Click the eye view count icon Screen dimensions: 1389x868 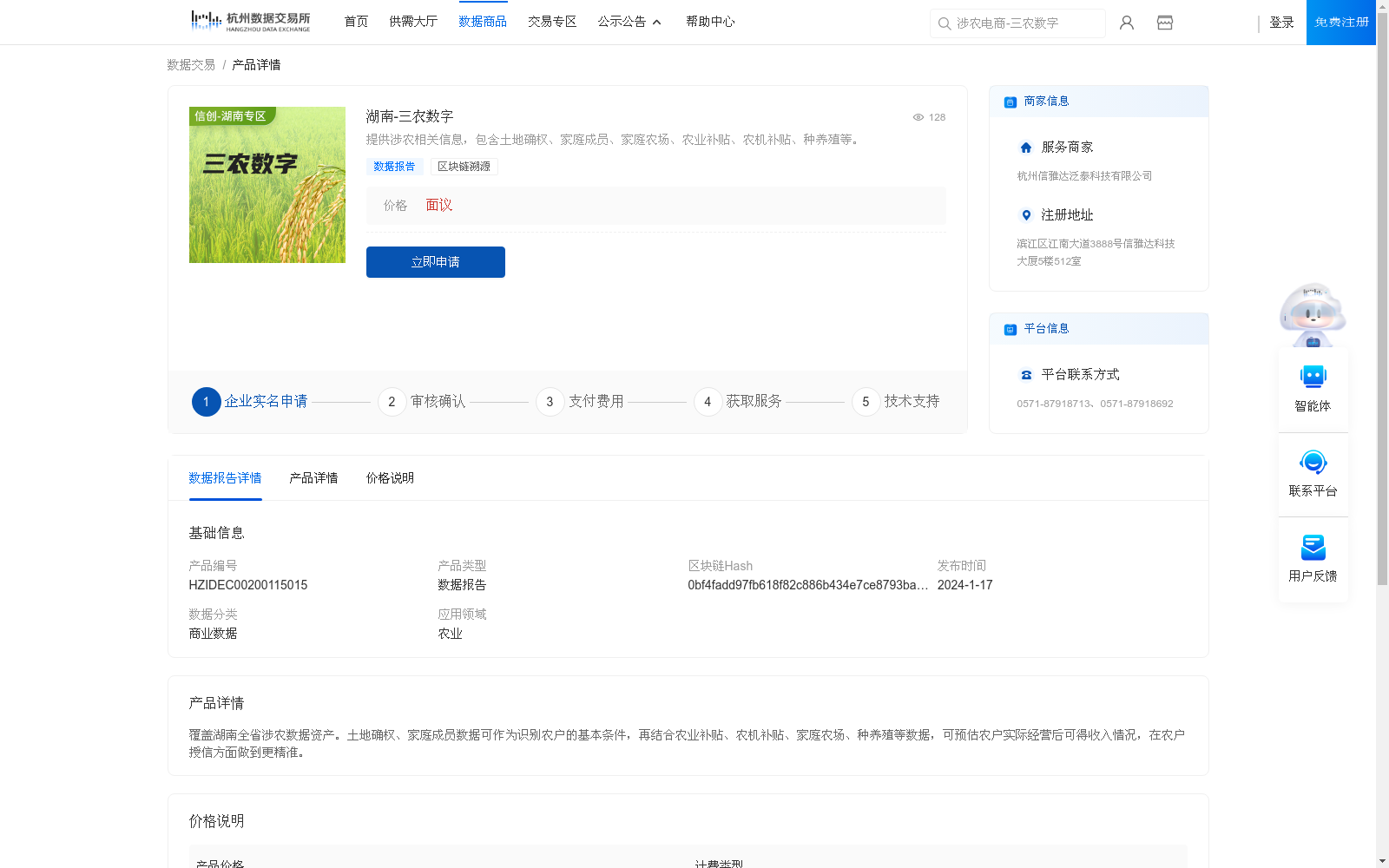tap(918, 117)
